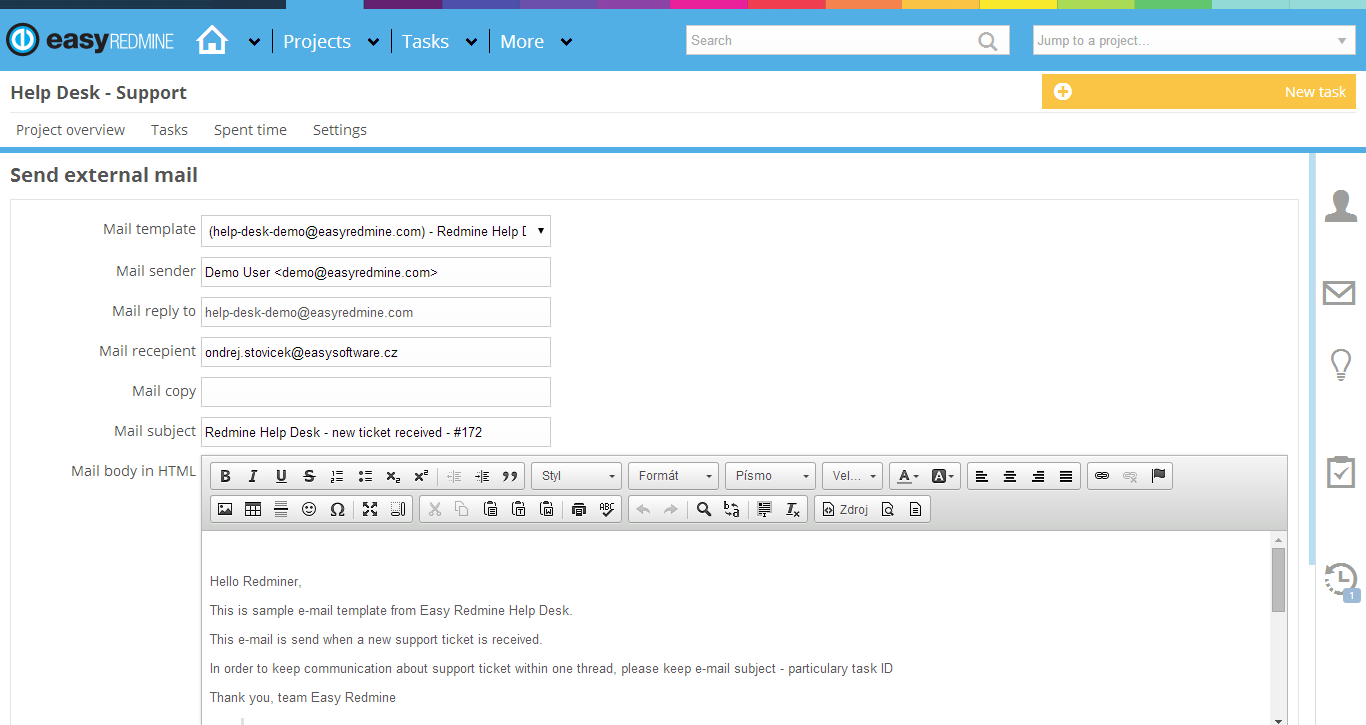
Task: Open Find in the editor
Action: (704, 509)
